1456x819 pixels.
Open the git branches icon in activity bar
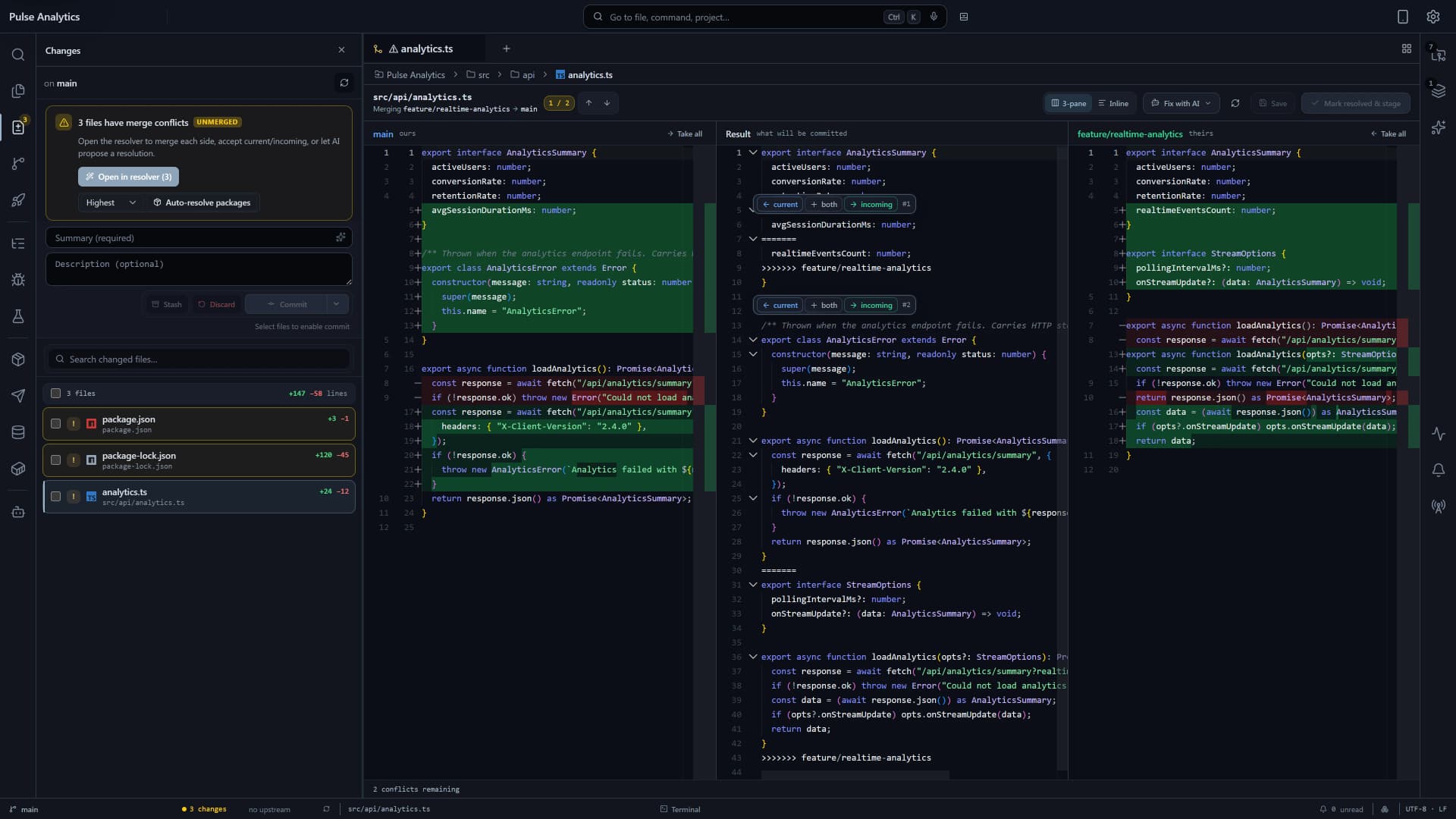(18, 164)
